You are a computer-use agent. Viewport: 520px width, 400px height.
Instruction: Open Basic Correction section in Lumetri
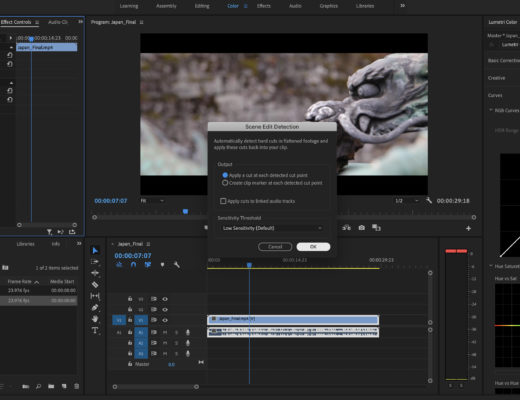pyautogui.click(x=504, y=60)
